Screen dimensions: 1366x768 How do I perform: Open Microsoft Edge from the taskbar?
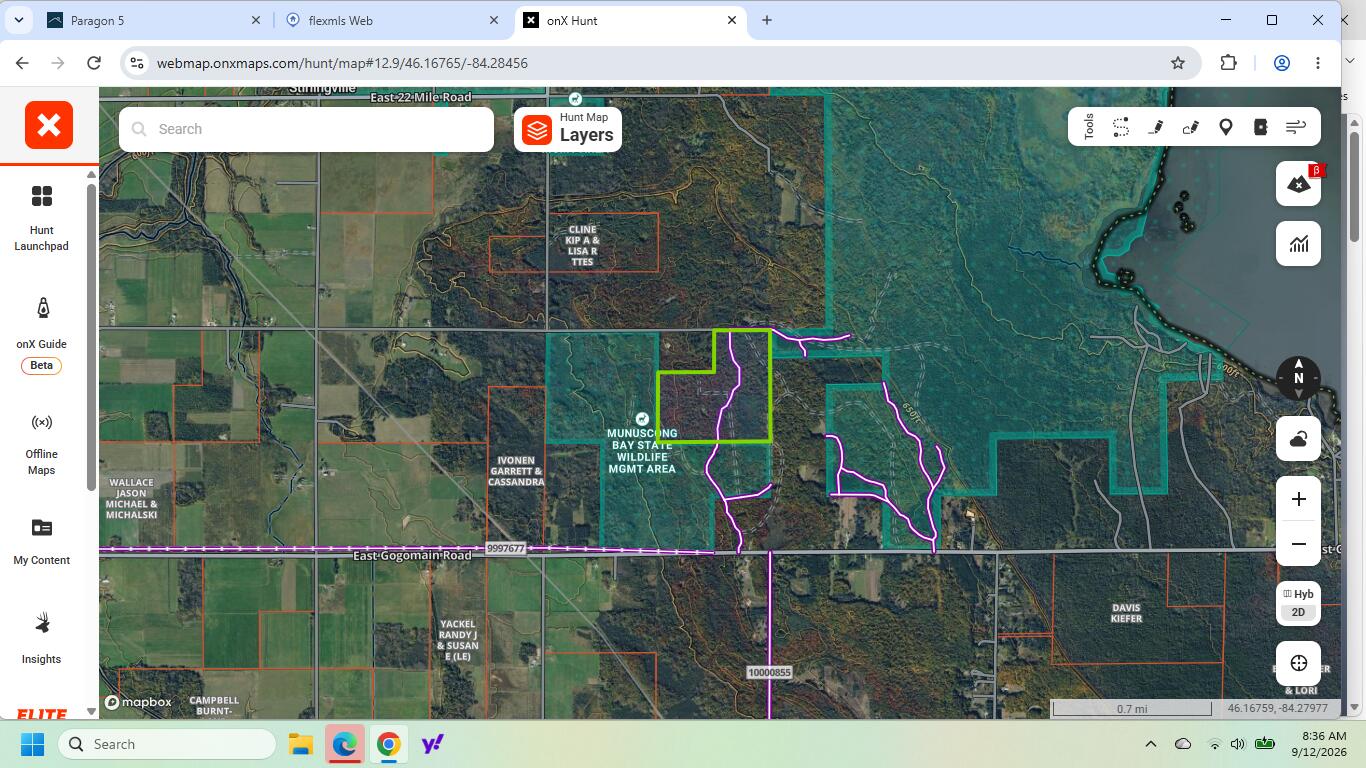pyautogui.click(x=344, y=744)
